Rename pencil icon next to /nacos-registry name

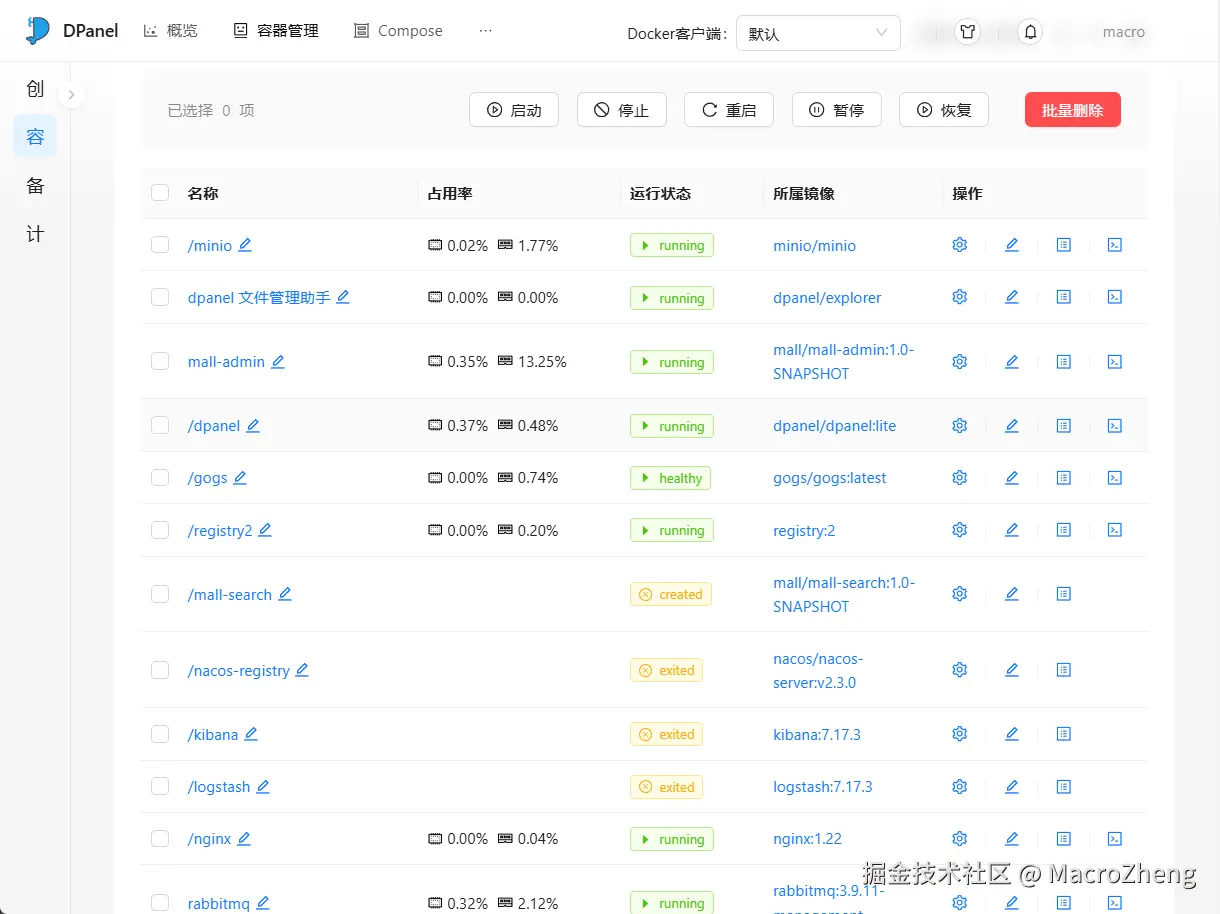tap(302, 670)
